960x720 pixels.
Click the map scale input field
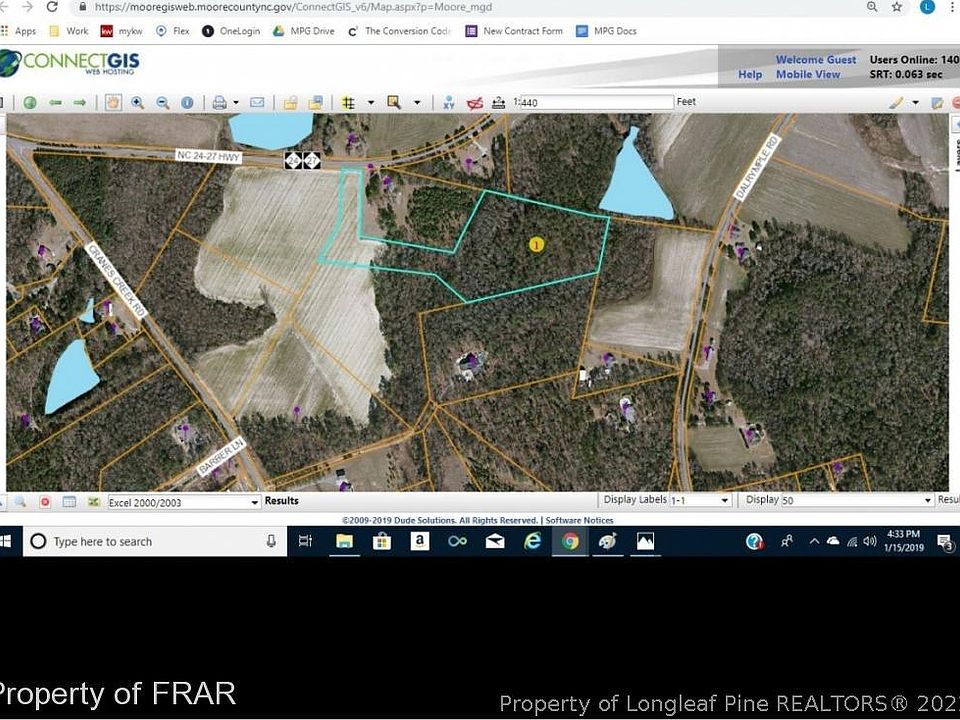point(596,102)
